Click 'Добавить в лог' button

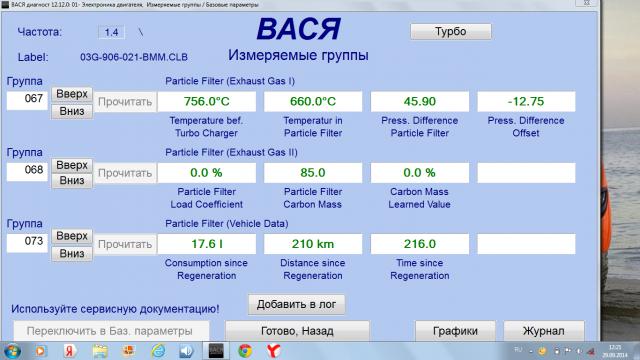pyautogui.click(x=296, y=304)
